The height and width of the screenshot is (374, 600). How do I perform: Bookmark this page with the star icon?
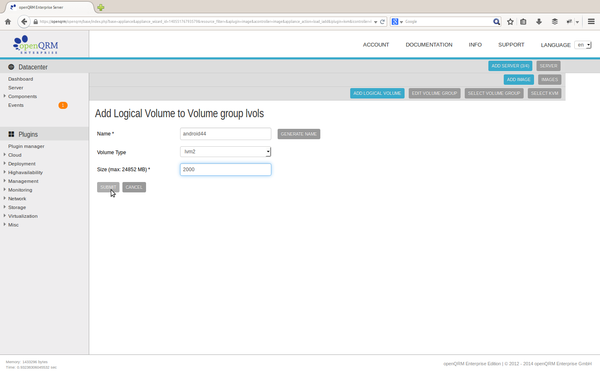click(x=510, y=22)
